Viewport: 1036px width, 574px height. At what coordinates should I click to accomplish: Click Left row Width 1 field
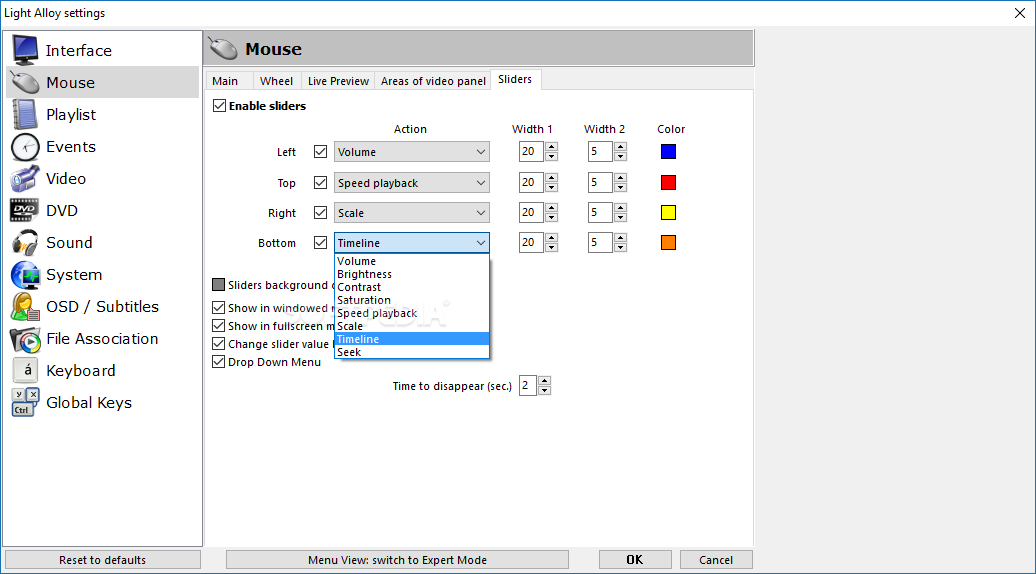click(531, 151)
